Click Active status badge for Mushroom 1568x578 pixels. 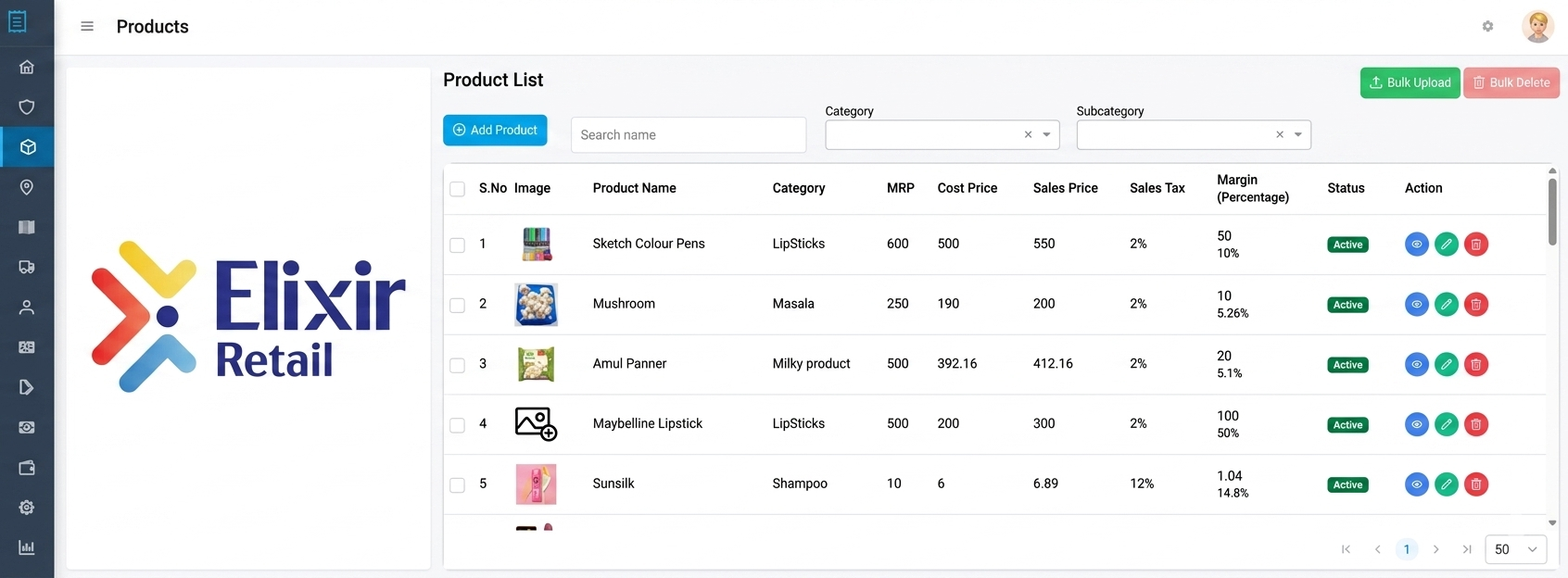coord(1347,305)
